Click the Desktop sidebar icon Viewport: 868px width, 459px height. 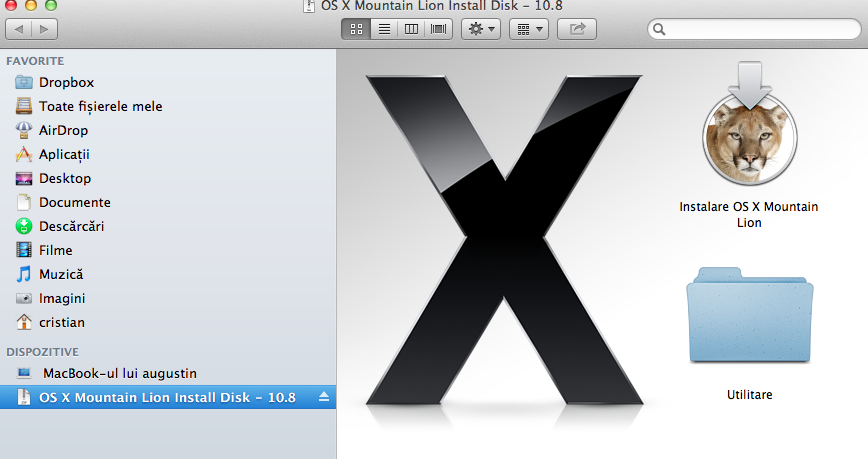click(x=24, y=178)
